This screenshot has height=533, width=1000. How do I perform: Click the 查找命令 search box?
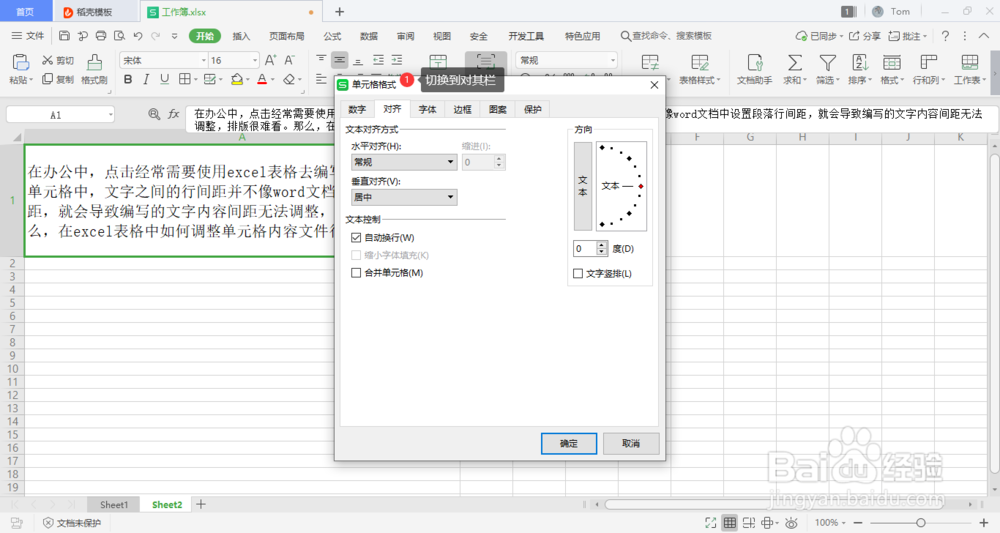[x=666, y=36]
